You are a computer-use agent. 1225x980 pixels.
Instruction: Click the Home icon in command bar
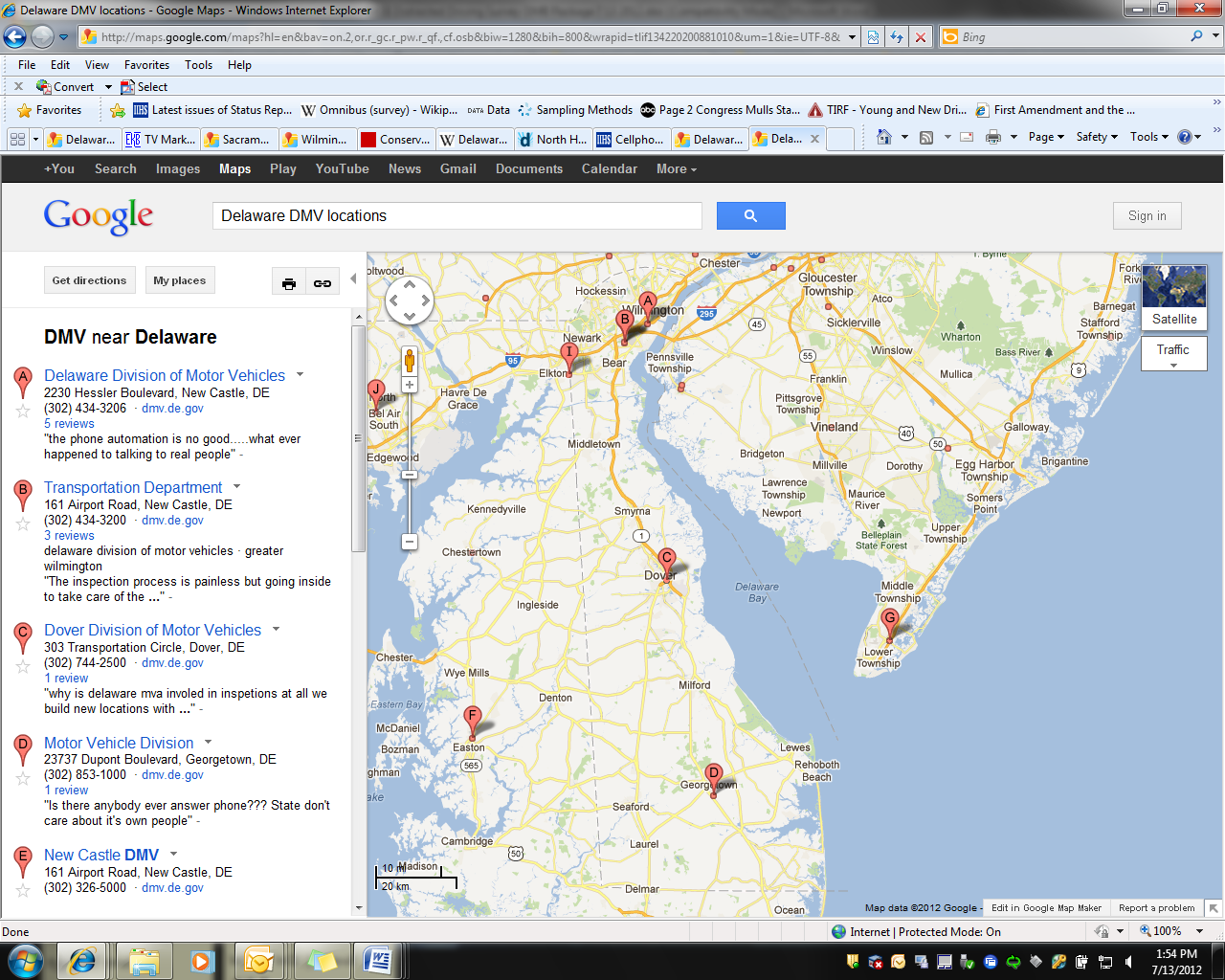coord(884,137)
